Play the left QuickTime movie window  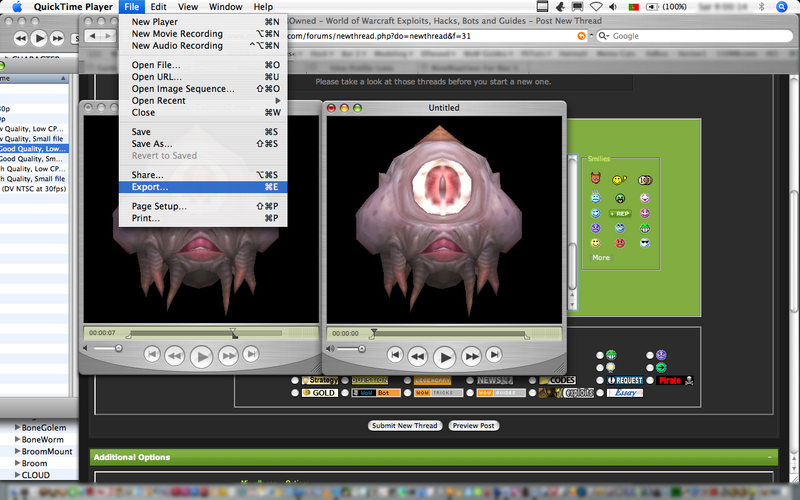coord(202,357)
